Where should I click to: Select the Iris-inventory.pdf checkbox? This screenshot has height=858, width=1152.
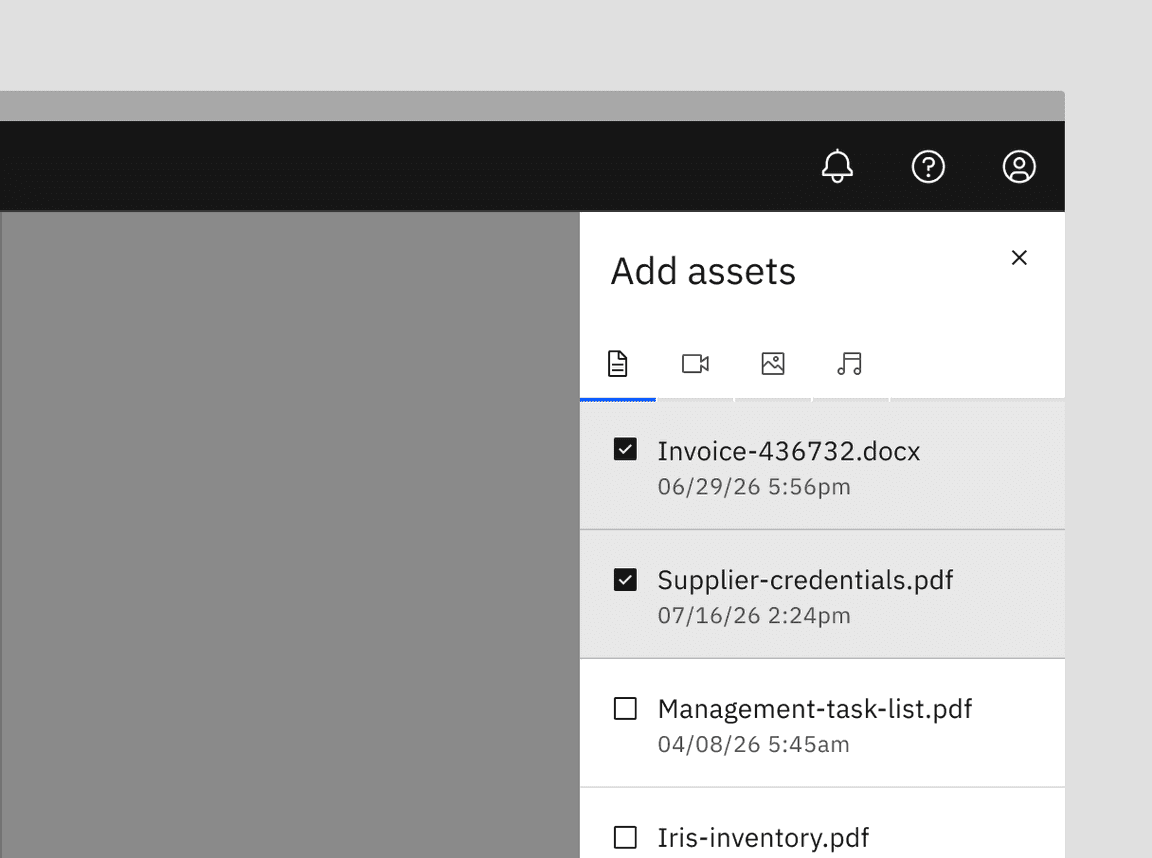tap(625, 837)
